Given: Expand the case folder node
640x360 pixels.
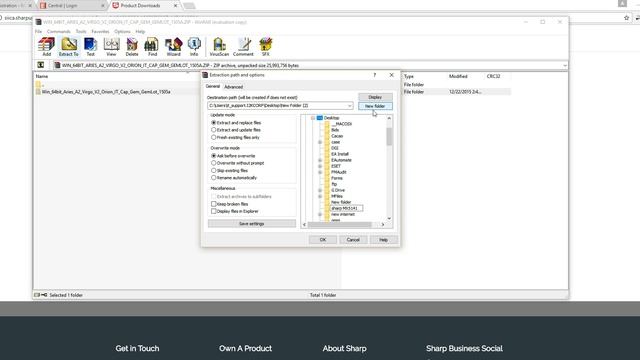Looking at the screenshot, I should [x=320, y=142].
